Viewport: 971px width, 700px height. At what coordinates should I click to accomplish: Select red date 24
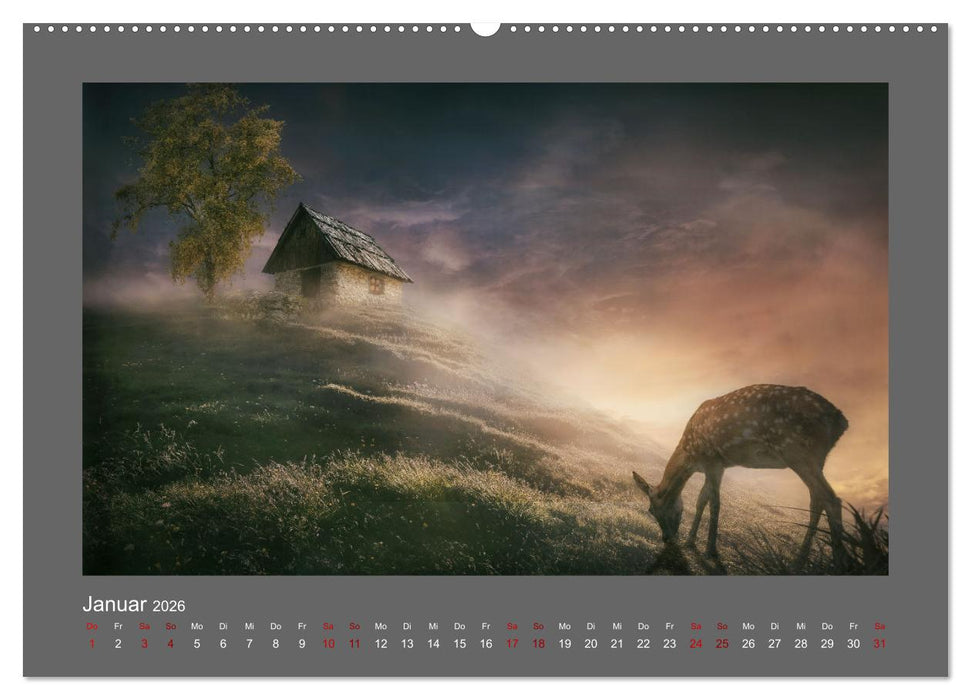click(696, 644)
